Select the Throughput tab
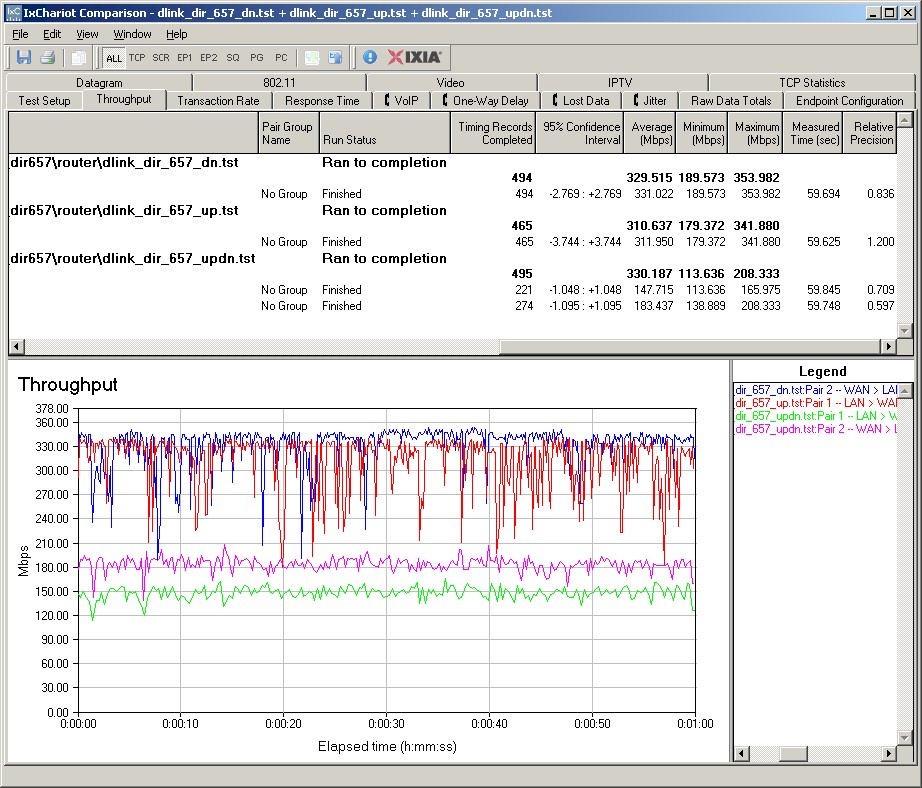 [x=124, y=99]
